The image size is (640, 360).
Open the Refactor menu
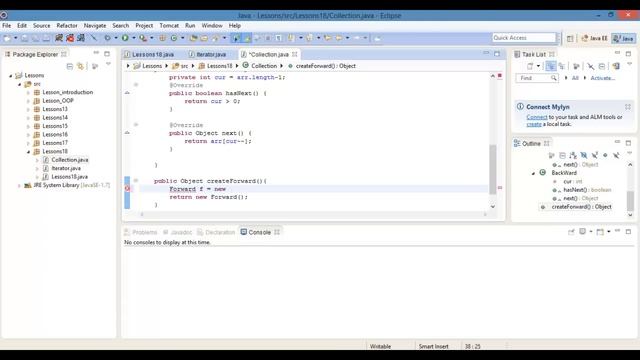click(67, 25)
